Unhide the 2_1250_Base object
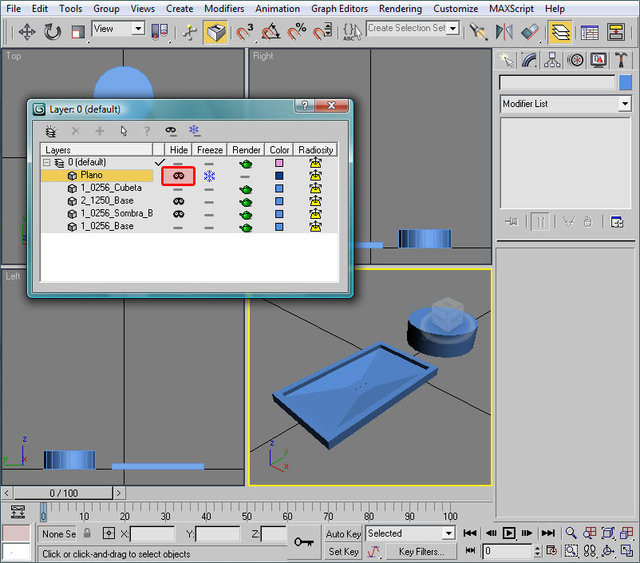 (x=178, y=201)
